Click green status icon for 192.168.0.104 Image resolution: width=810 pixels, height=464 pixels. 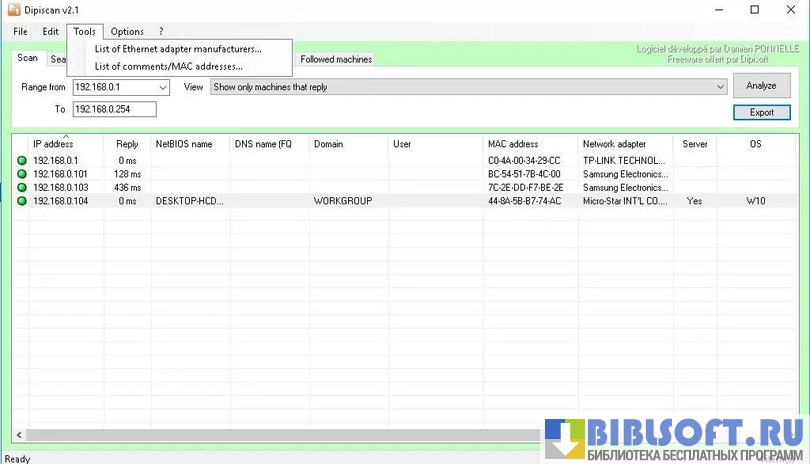point(22,201)
